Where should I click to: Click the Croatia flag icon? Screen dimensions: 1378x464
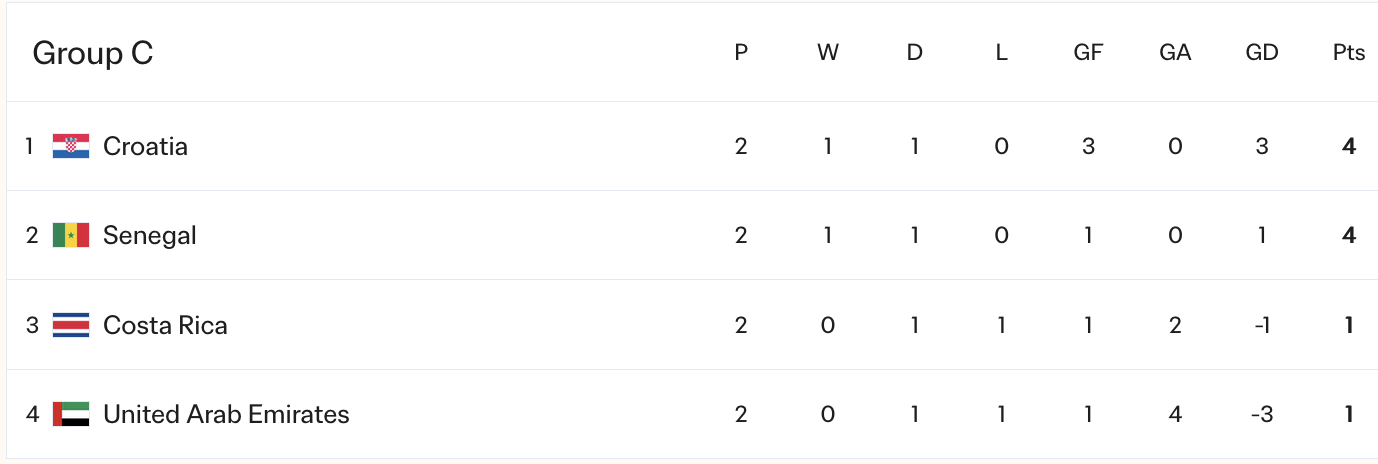71,146
